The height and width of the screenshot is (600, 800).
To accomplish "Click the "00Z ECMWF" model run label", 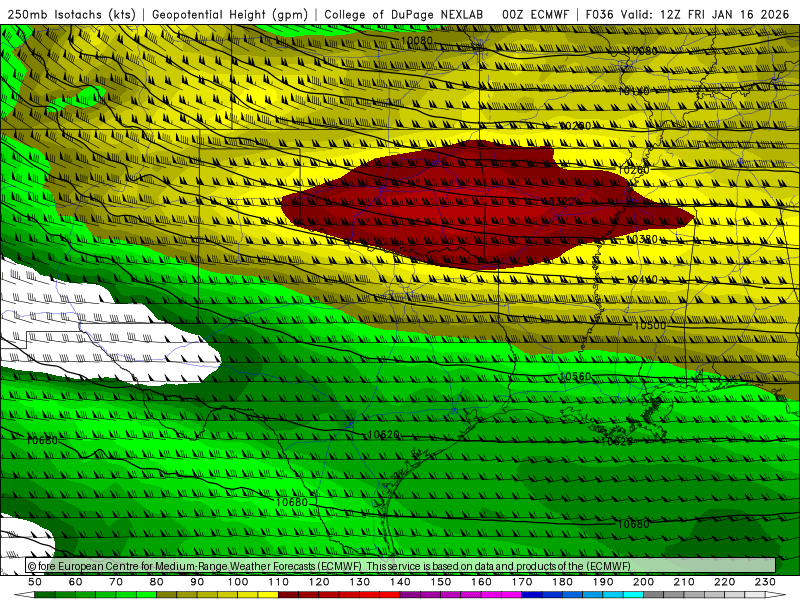I will tap(535, 14).
